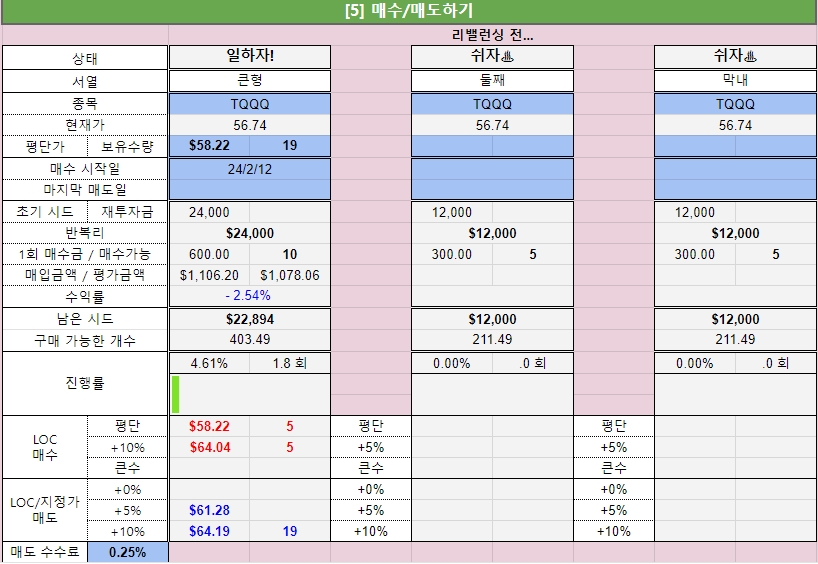This screenshot has height=564, width=818.
Task: Select the 403.49 purchasable count cell
Action: 250,340
